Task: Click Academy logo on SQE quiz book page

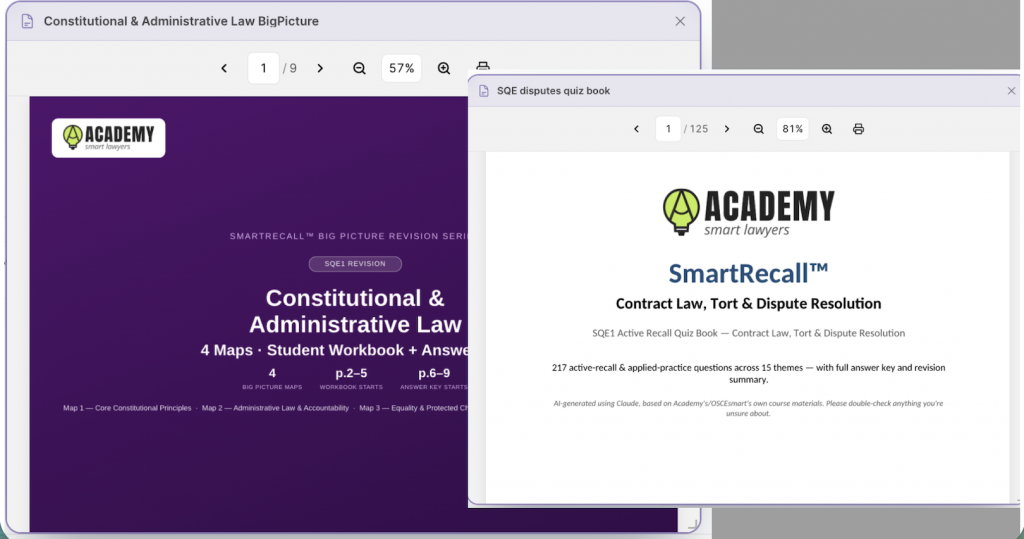Action: (x=748, y=212)
